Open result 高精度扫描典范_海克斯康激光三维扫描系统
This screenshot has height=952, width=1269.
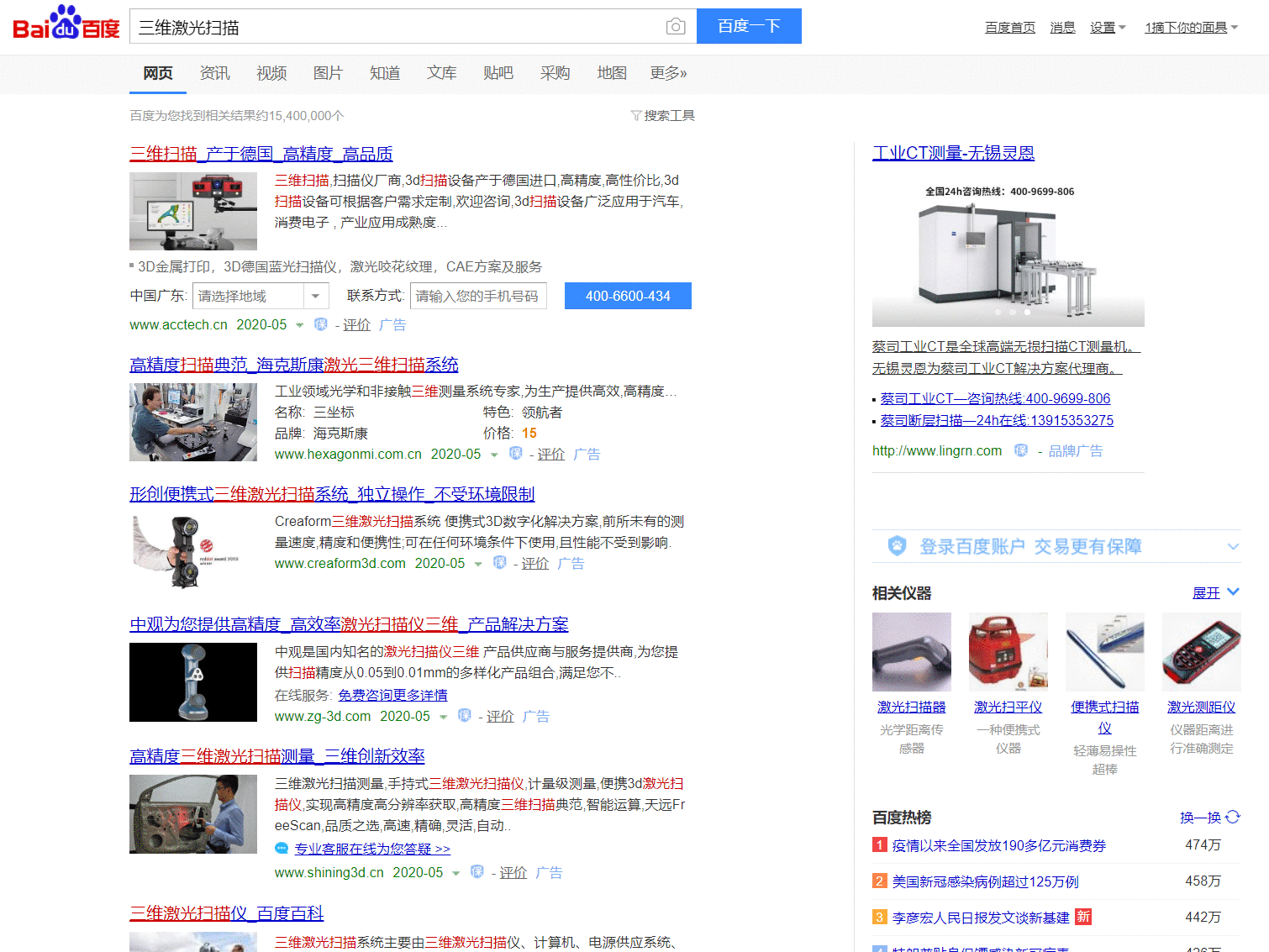coord(294,365)
